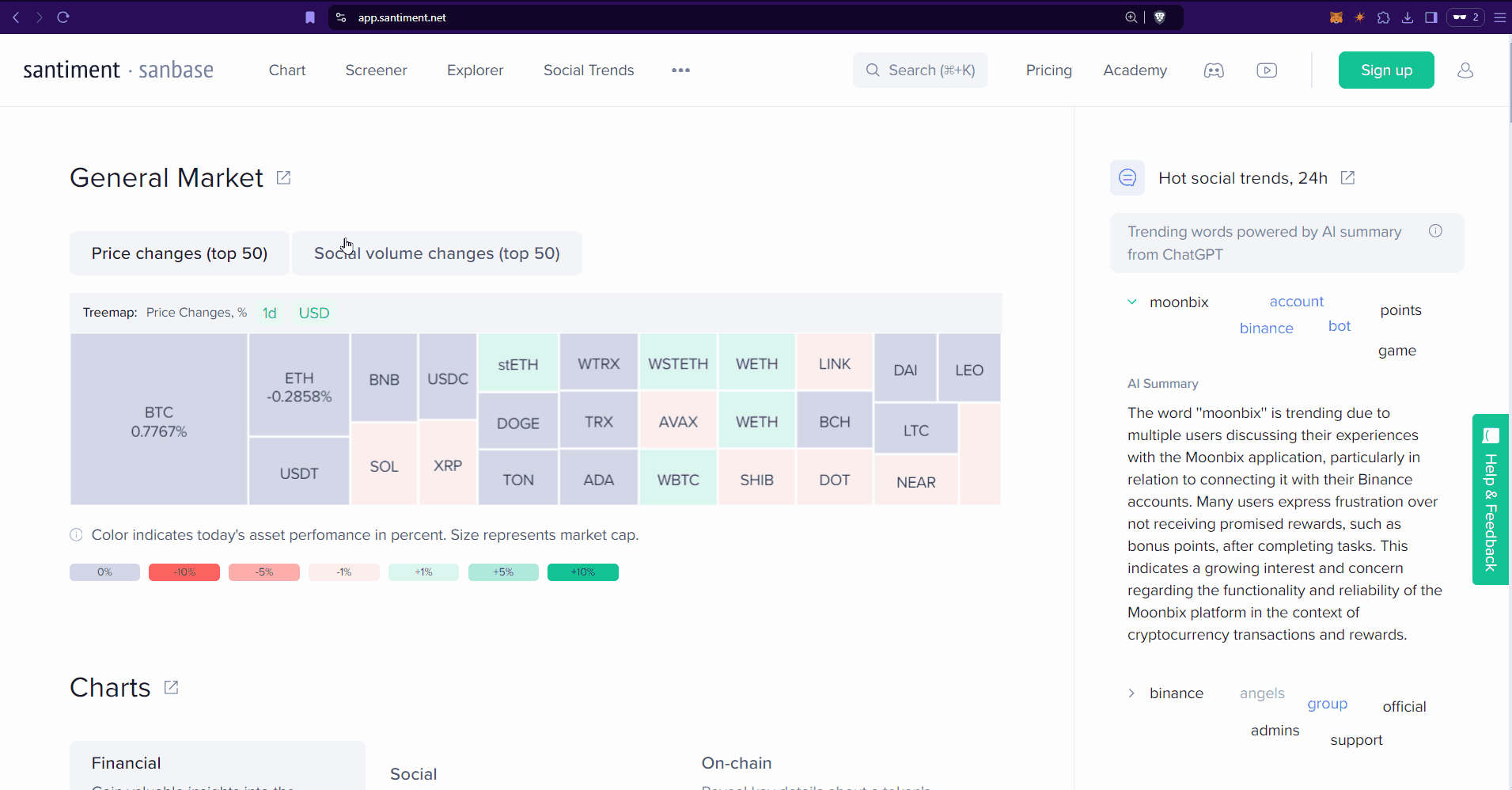1512x790 pixels.
Task: Click info icon beside AI summary notice
Action: tap(1435, 231)
